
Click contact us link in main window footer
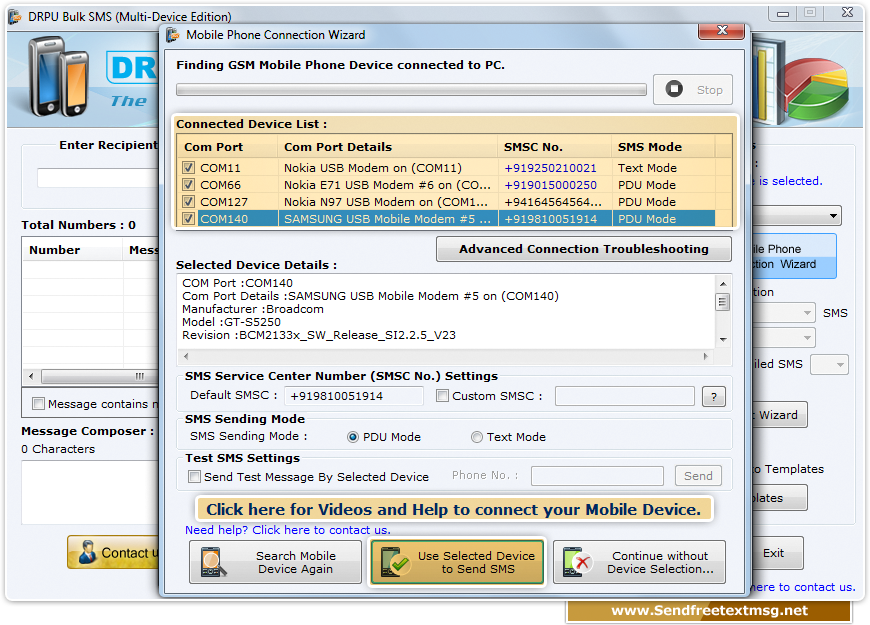(803, 587)
